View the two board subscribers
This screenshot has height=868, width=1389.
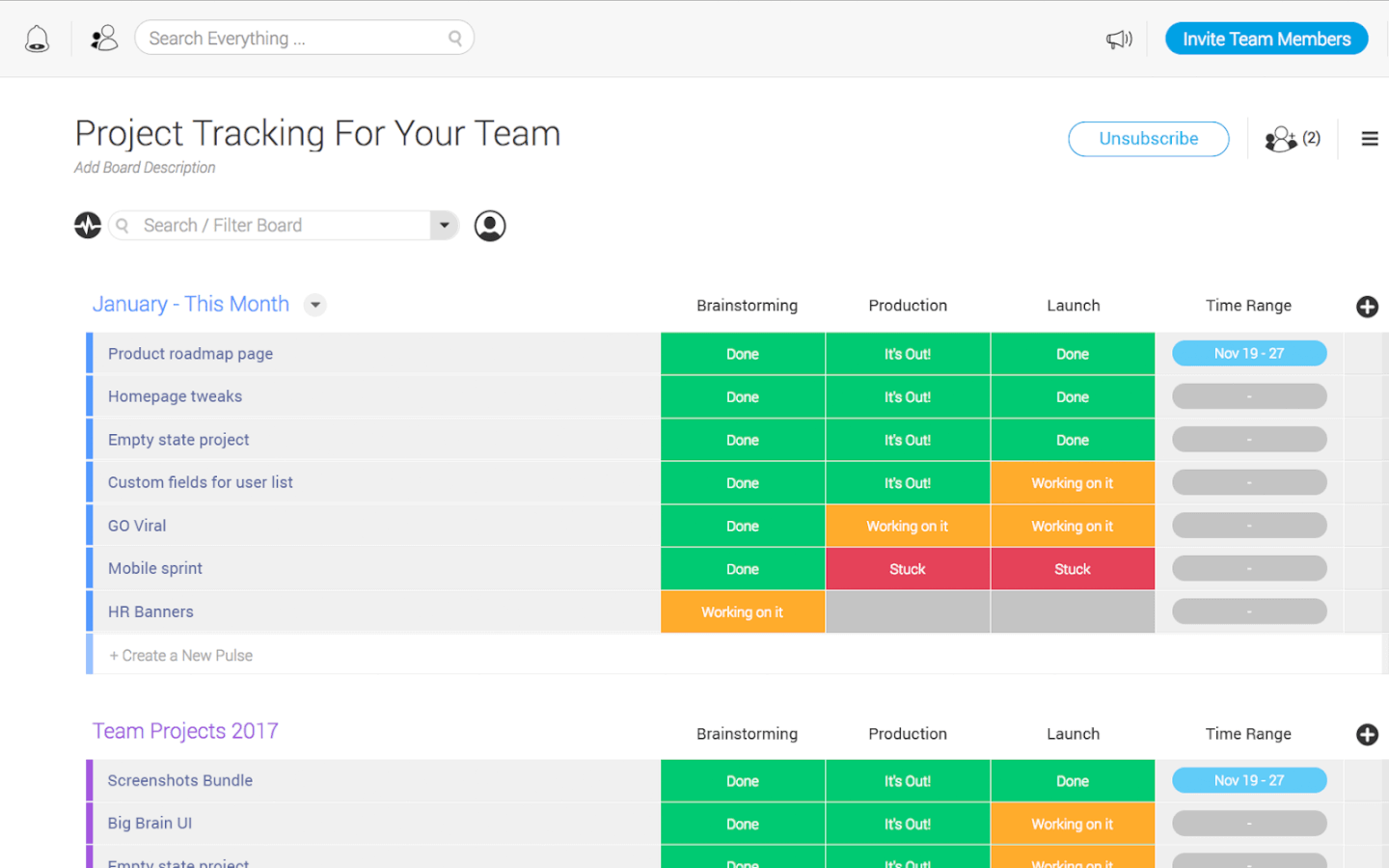click(x=1293, y=139)
